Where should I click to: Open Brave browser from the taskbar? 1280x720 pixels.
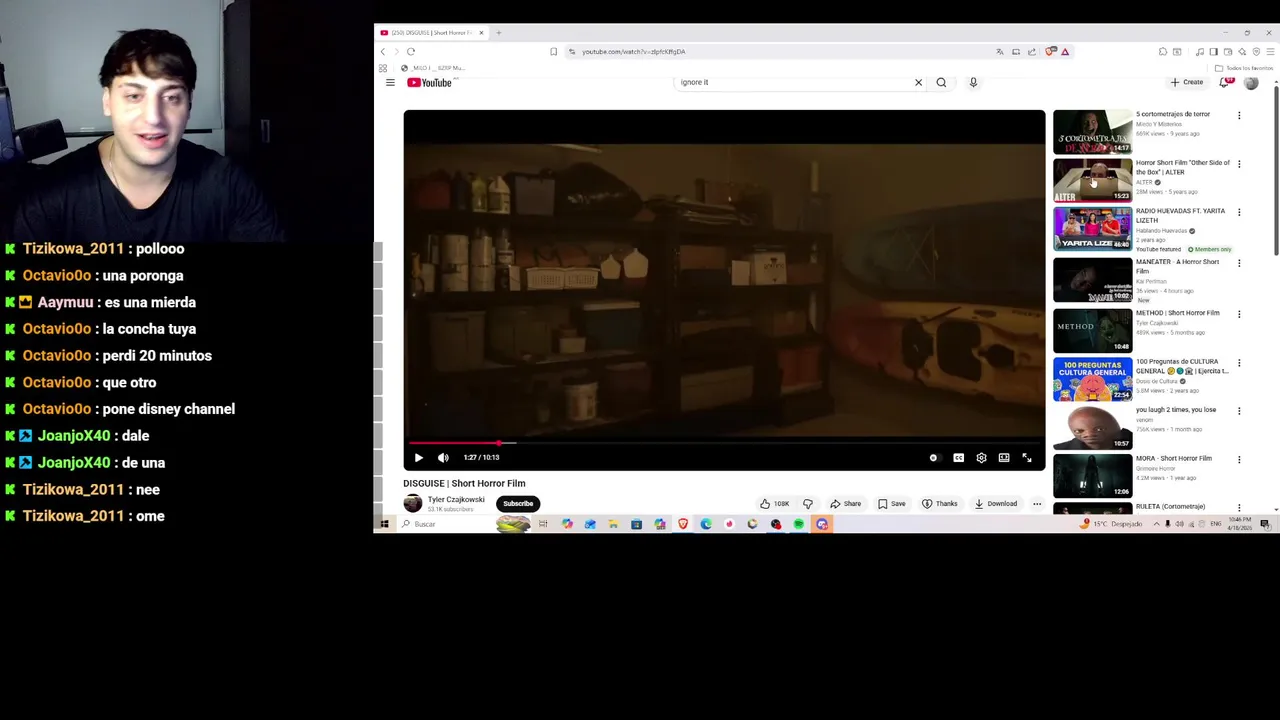tap(683, 524)
